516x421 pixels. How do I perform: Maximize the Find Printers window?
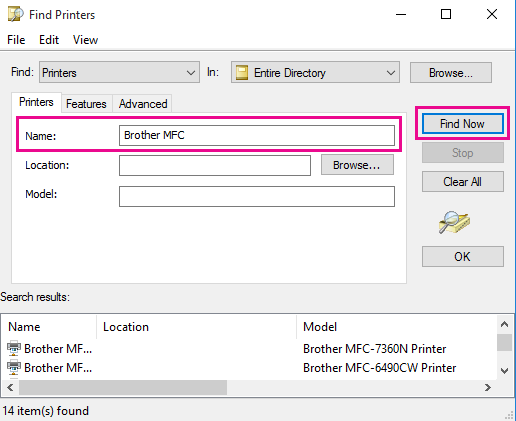coord(446,14)
